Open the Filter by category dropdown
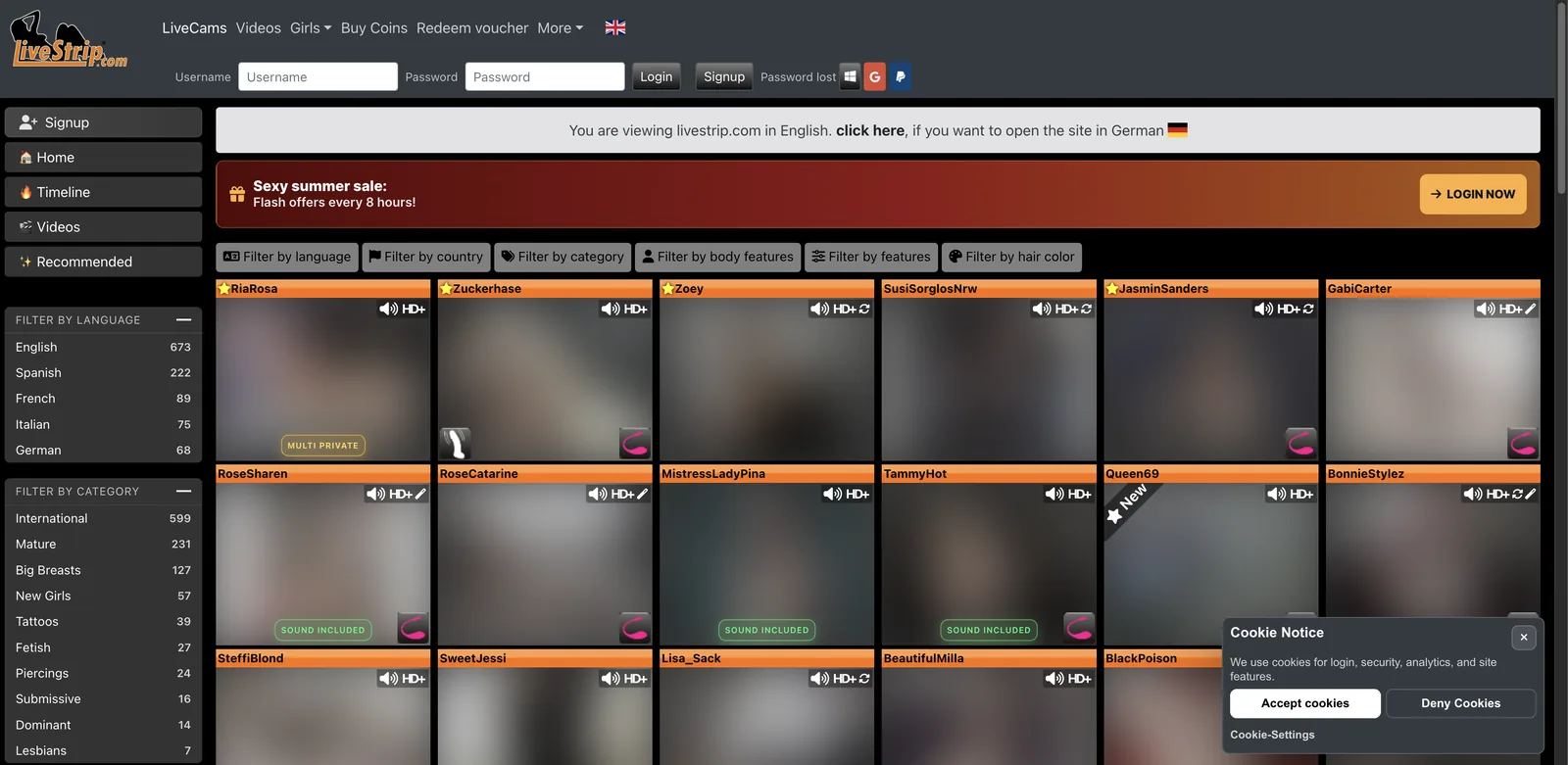Image resolution: width=1568 pixels, height=765 pixels. pos(563,257)
